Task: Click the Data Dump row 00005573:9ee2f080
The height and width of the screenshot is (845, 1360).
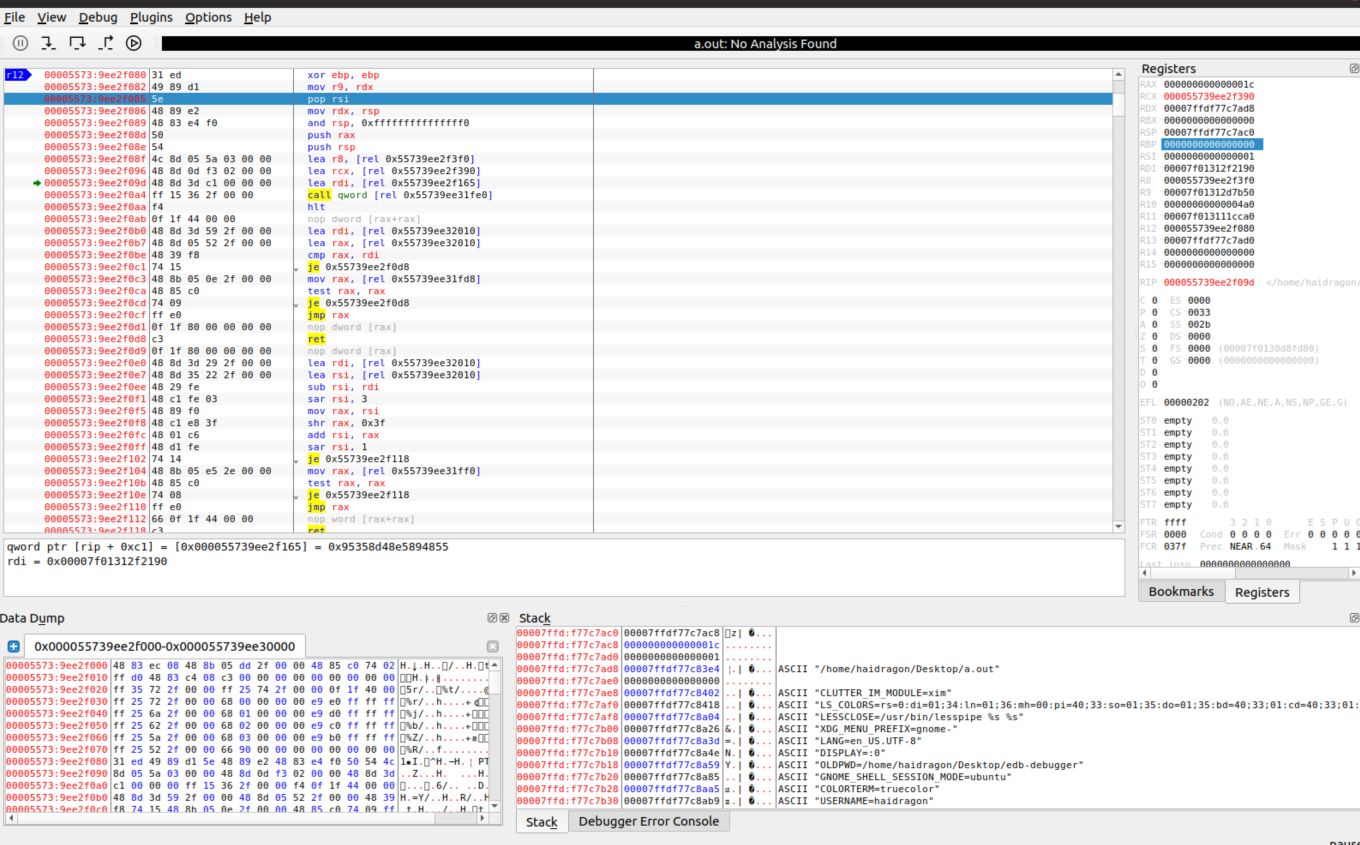Action: pyautogui.click(x=246, y=761)
